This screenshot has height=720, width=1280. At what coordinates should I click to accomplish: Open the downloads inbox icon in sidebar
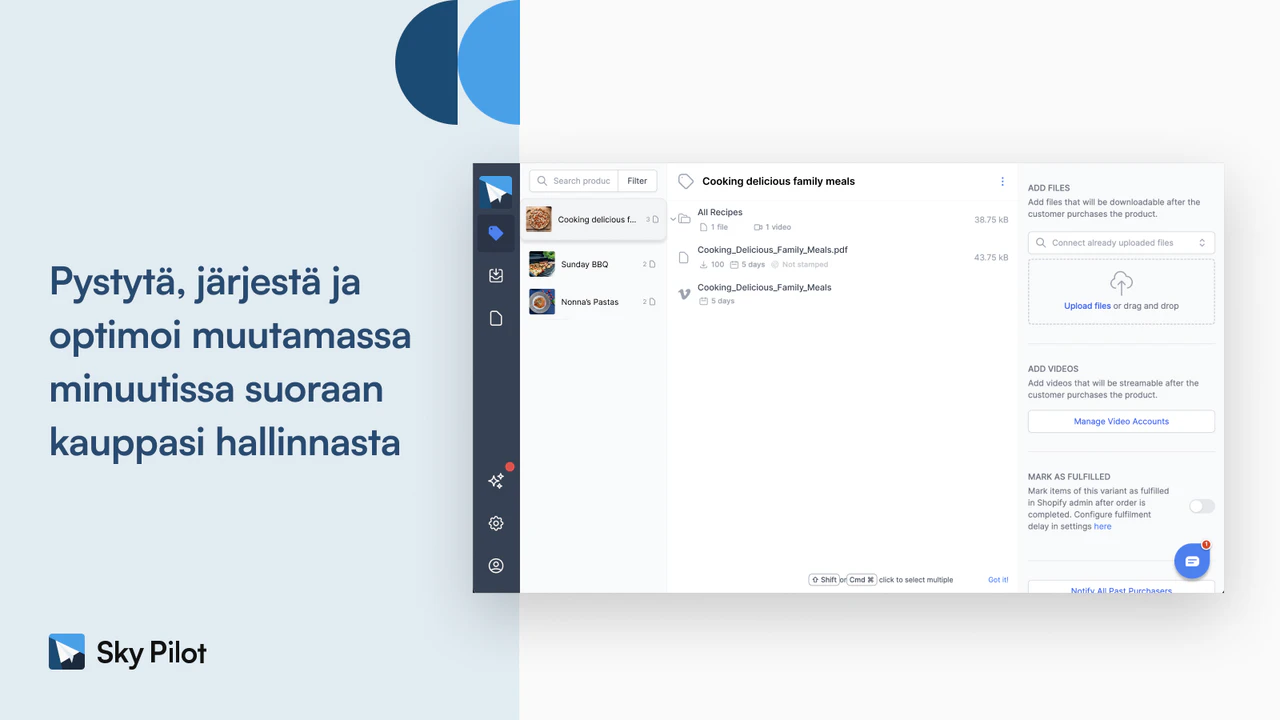tap(495, 276)
